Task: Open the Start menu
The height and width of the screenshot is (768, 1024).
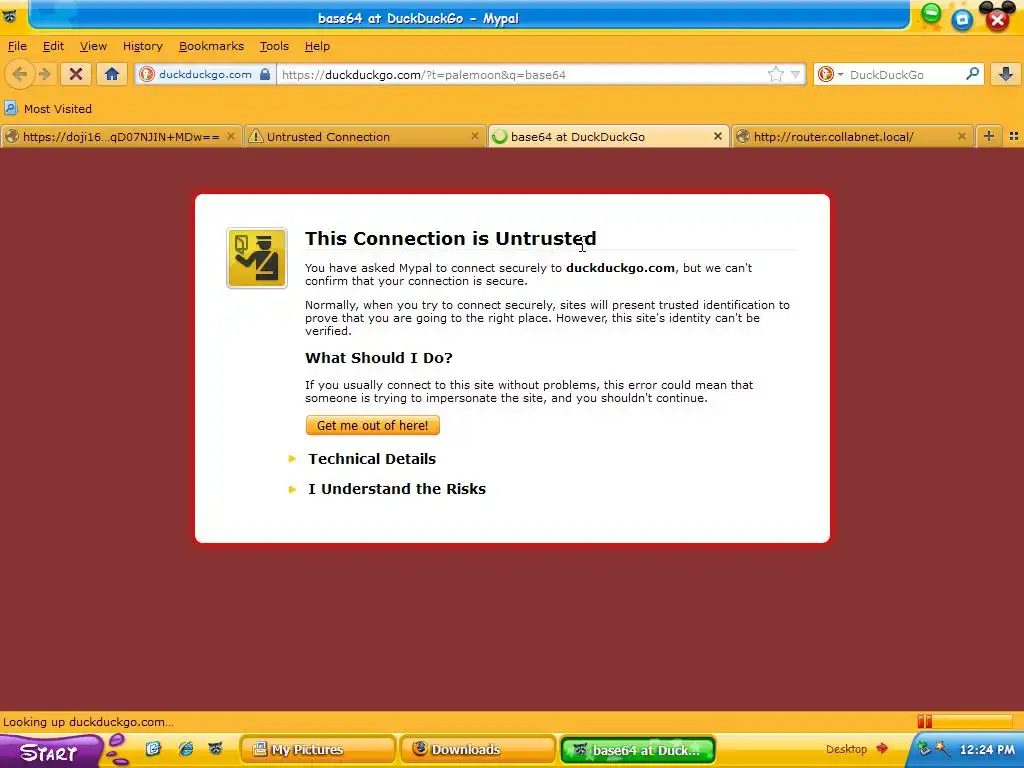Action: point(49,752)
